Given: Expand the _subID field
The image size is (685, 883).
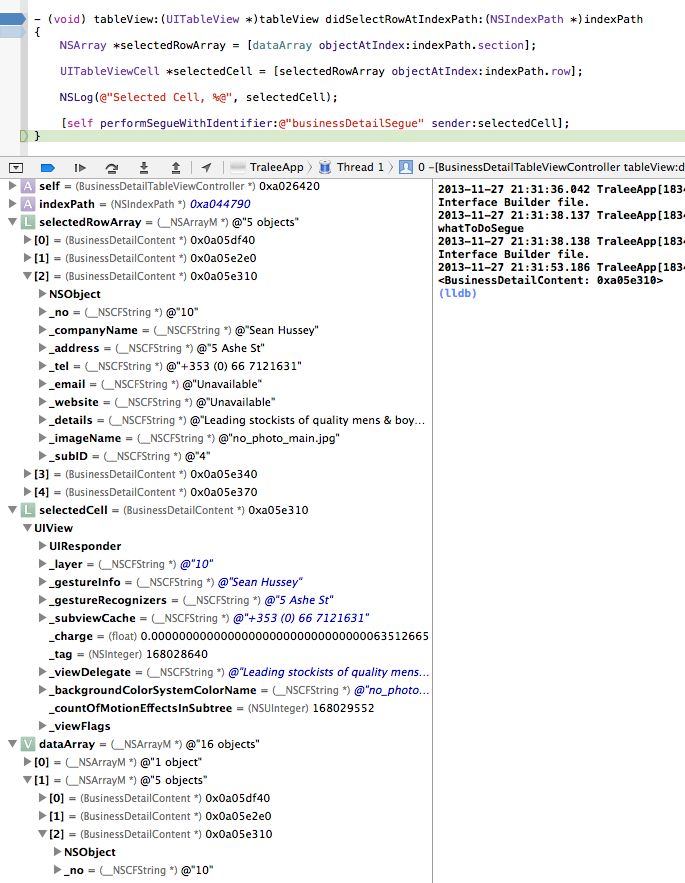Looking at the screenshot, I should tap(42, 456).
